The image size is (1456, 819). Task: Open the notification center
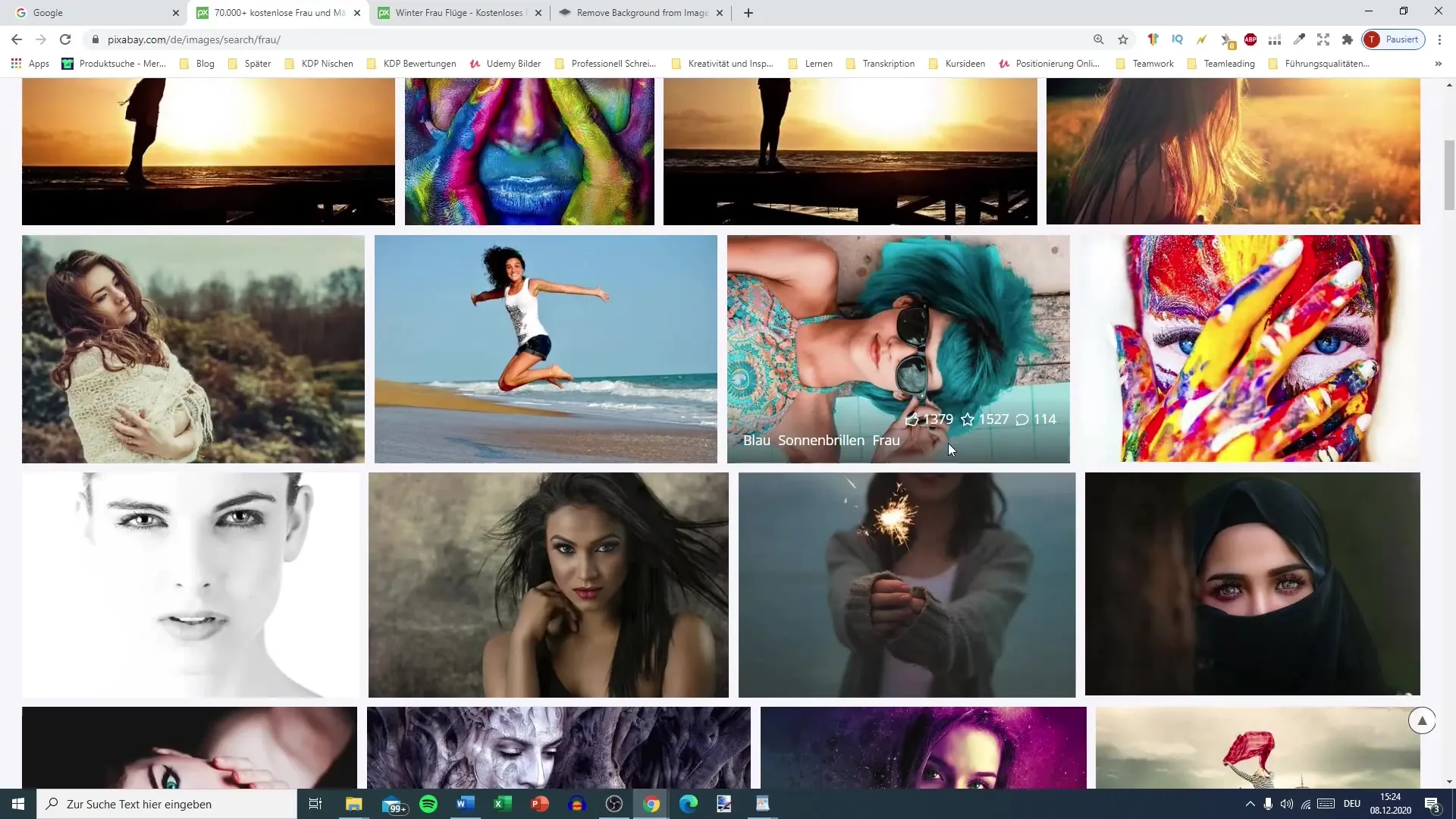(1432, 804)
